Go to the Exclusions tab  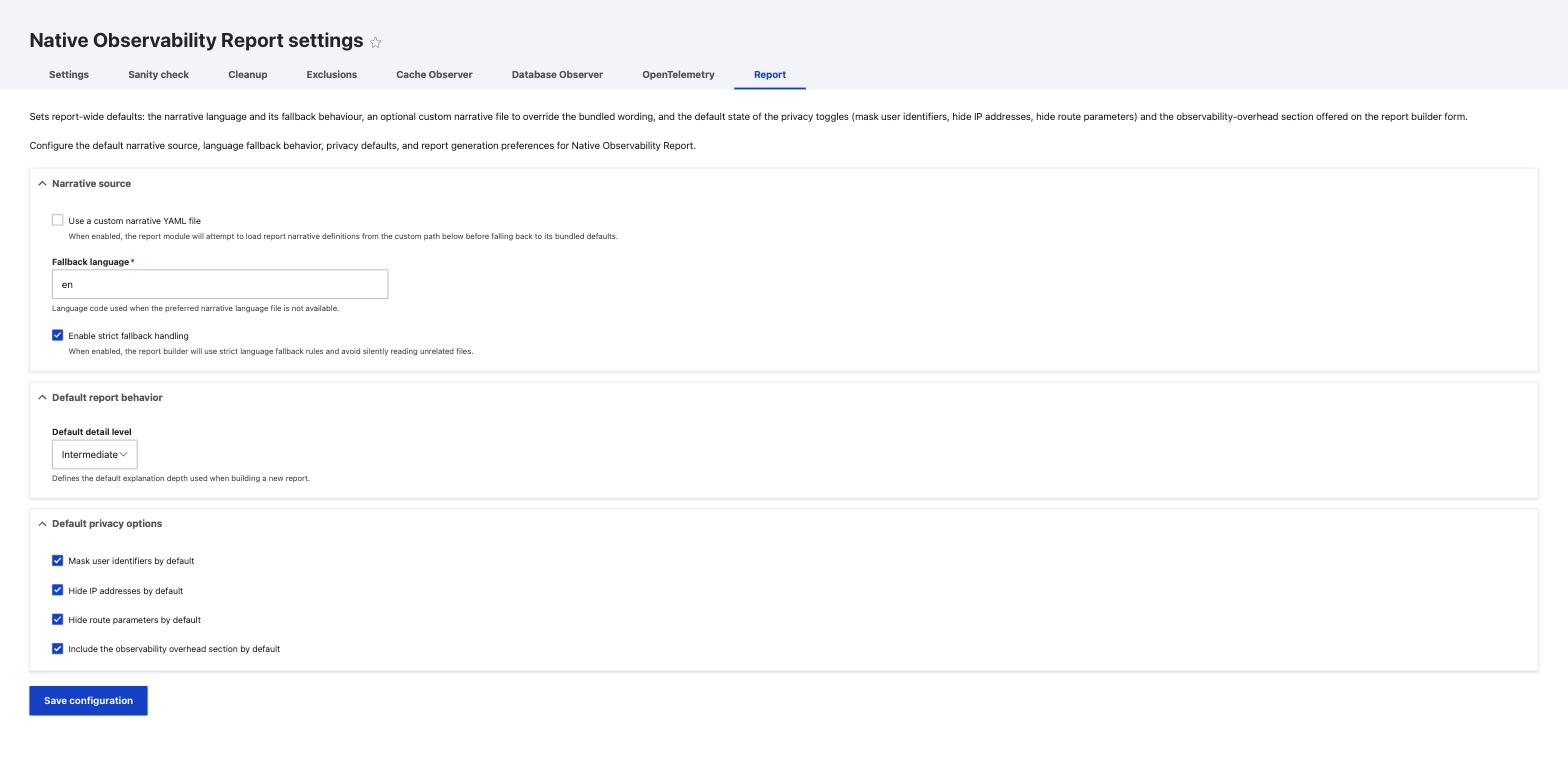tap(331, 75)
